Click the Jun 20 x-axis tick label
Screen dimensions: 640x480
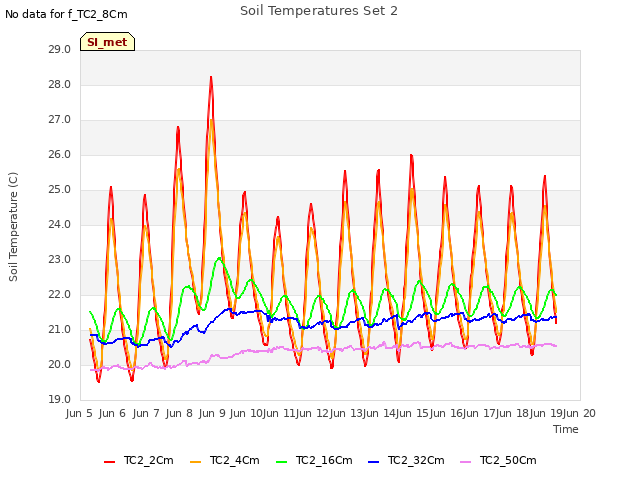click(x=579, y=413)
